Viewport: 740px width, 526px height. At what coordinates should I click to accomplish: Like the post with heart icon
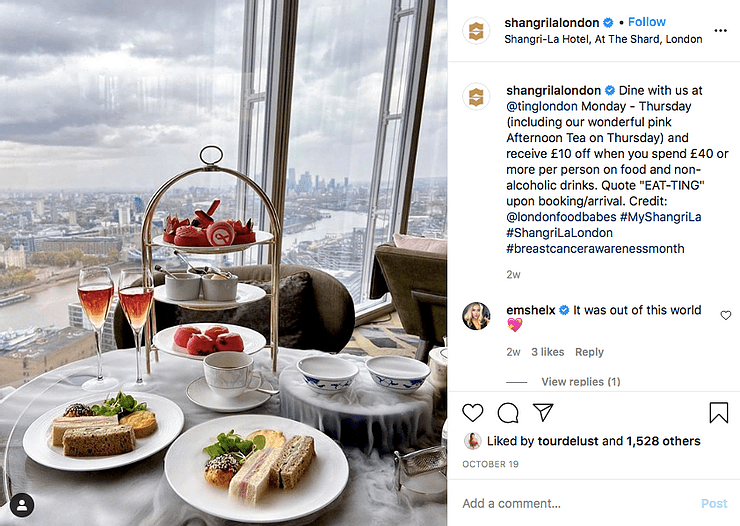pos(472,413)
